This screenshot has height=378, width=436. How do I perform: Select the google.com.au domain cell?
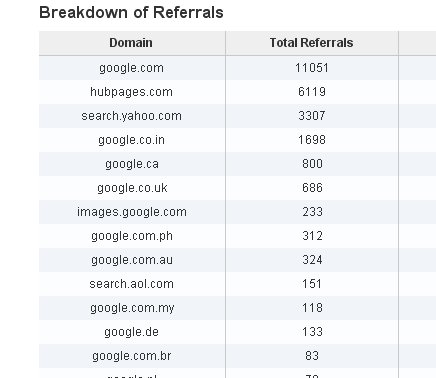coord(132,260)
